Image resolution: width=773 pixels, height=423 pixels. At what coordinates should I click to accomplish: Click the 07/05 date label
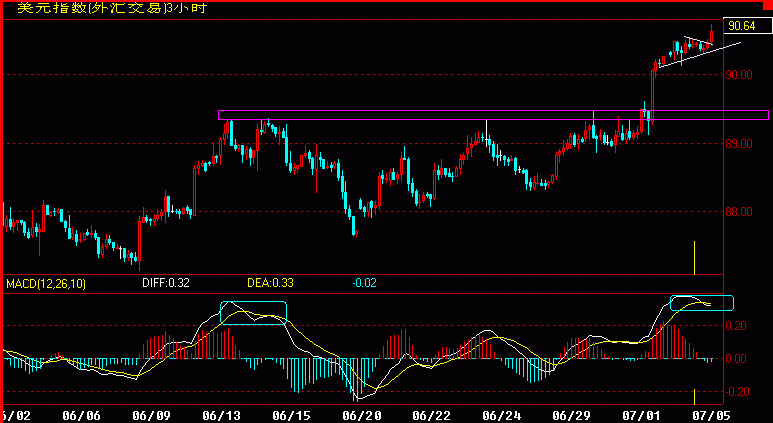710,416
